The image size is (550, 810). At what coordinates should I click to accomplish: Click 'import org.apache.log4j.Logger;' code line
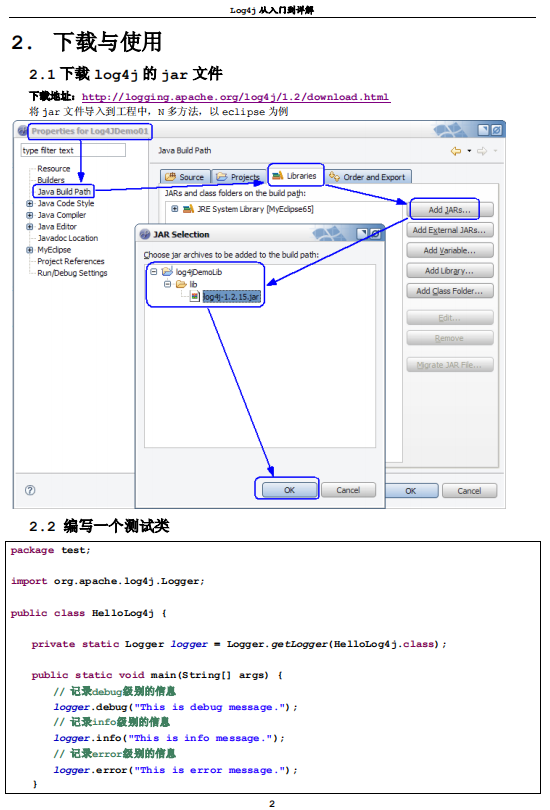pyautogui.click(x=107, y=581)
